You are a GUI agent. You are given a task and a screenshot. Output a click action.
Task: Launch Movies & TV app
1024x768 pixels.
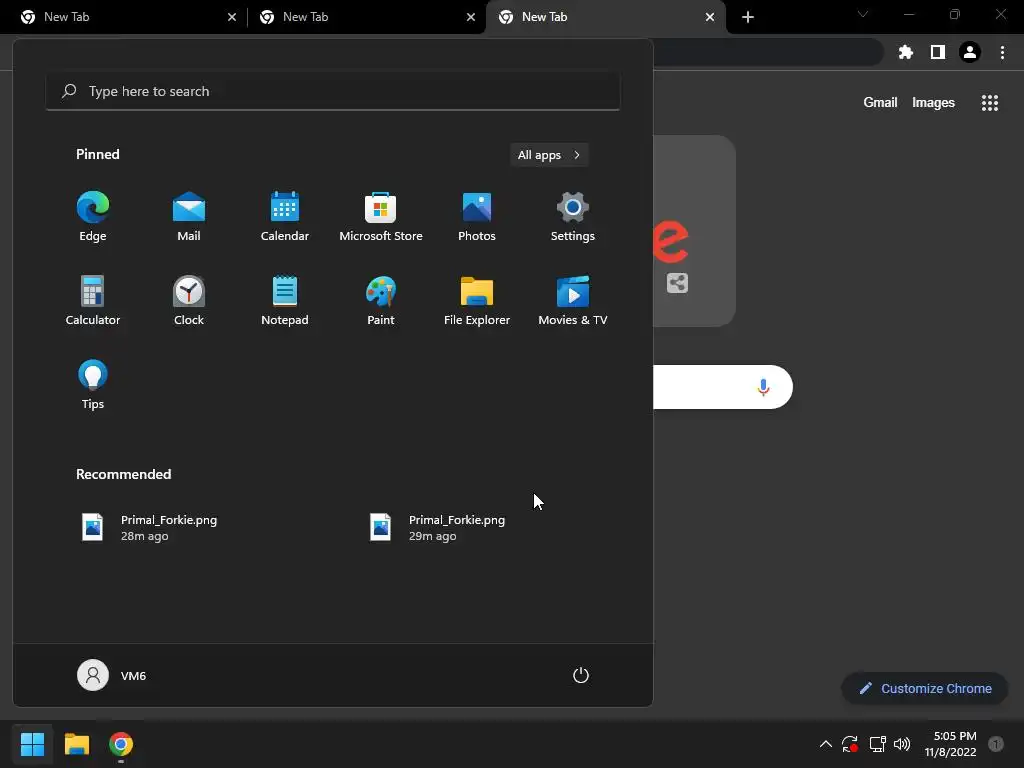(x=573, y=300)
